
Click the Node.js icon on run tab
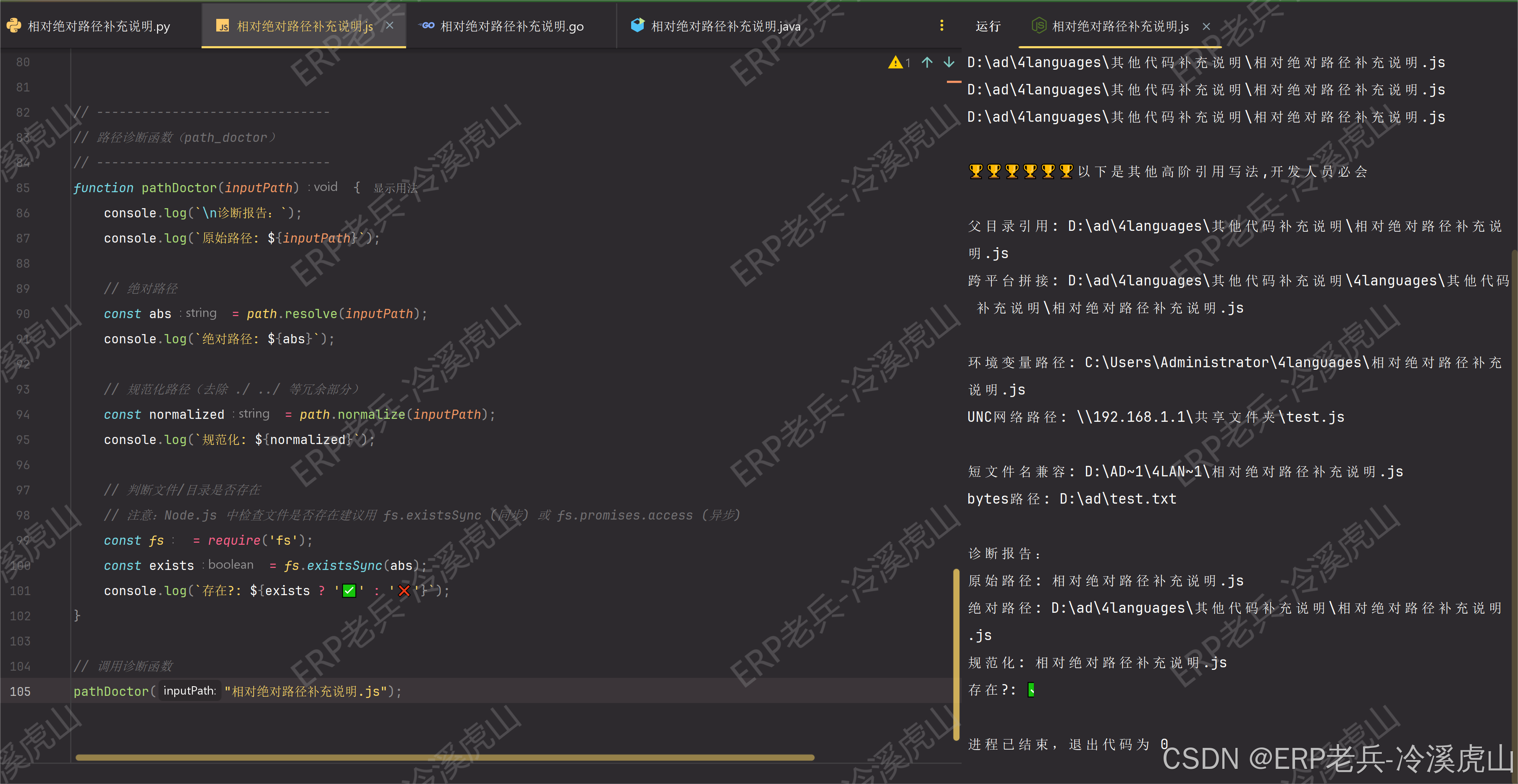click(1038, 25)
